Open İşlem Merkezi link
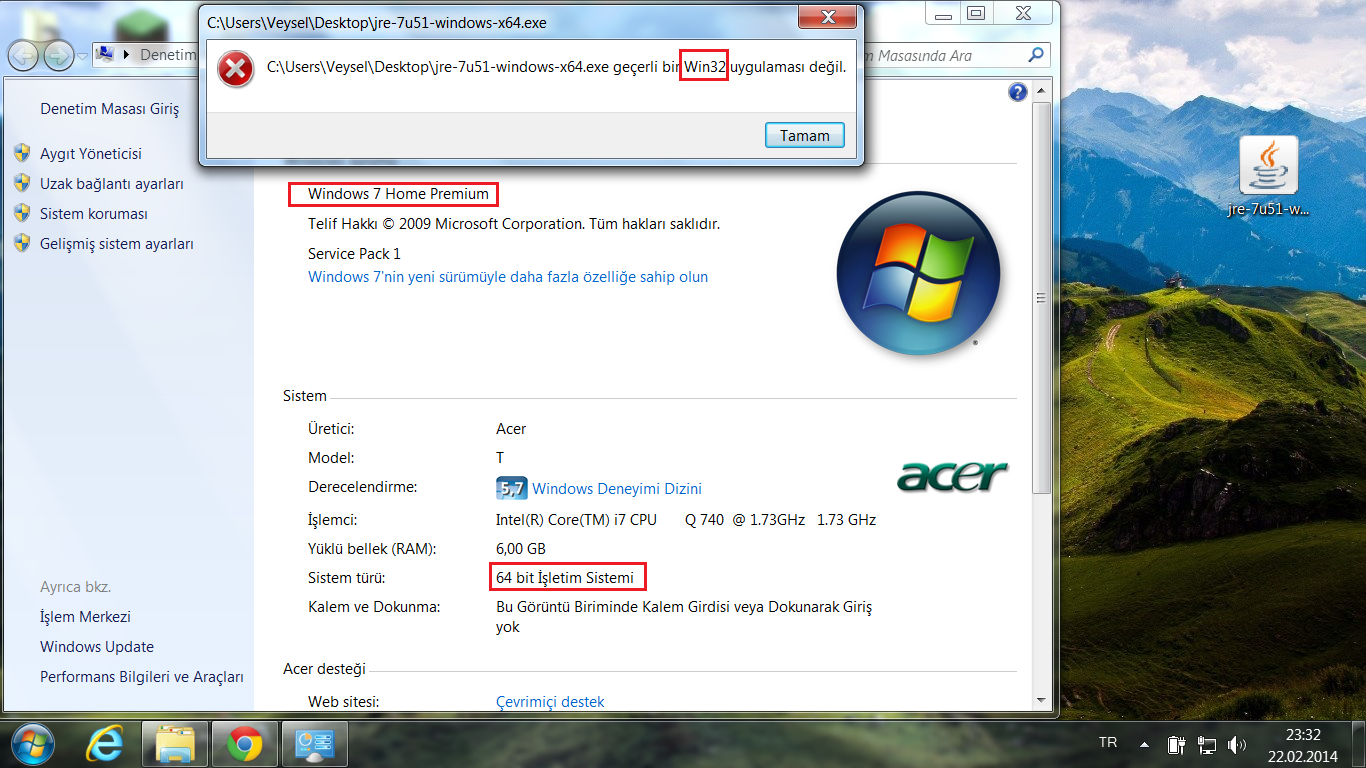Screen dimensions: 1366x768 point(85,617)
